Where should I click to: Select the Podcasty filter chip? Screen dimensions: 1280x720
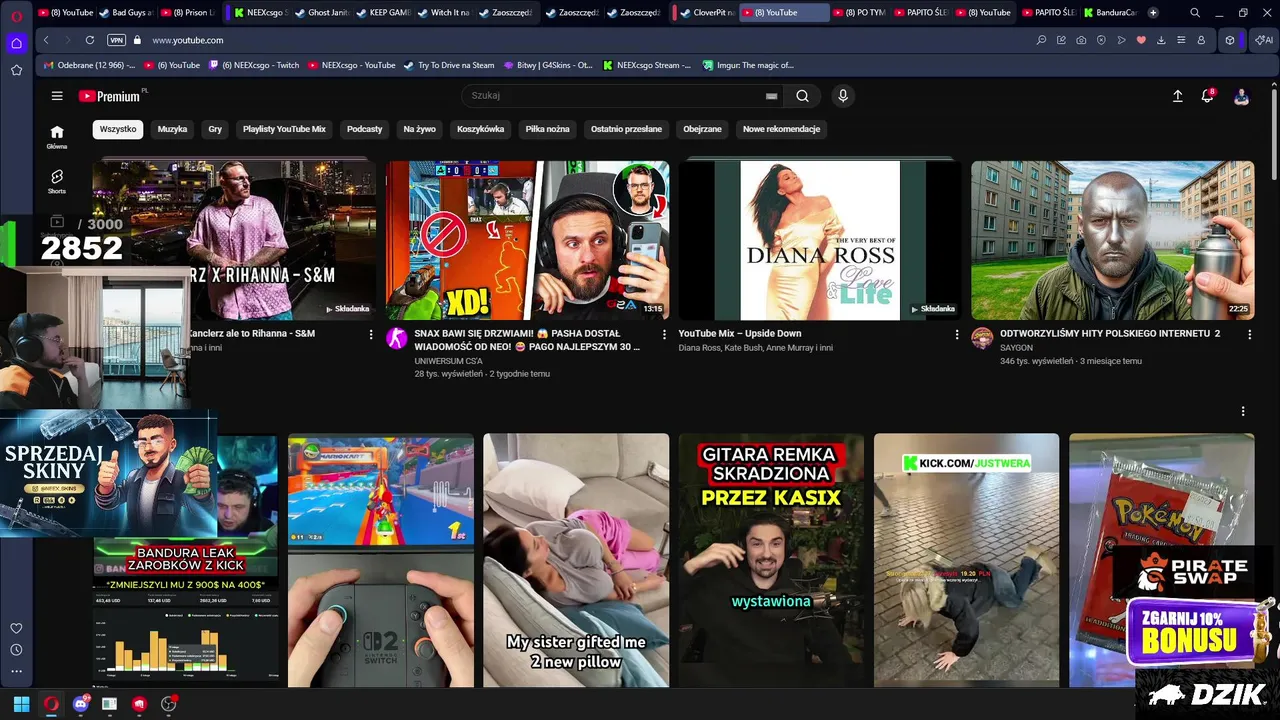[365, 129]
